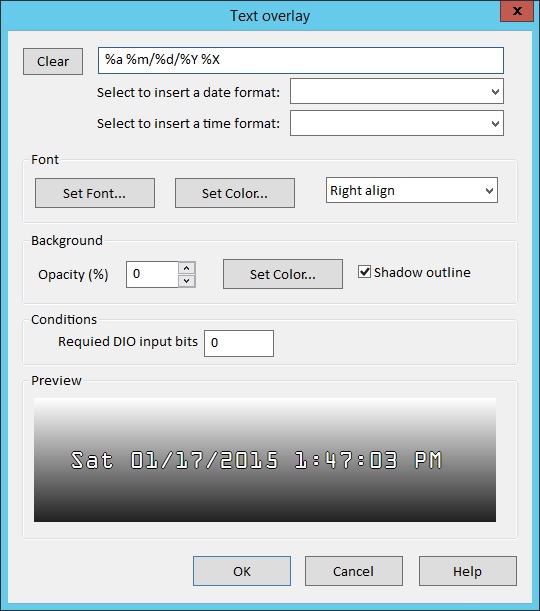Viewport: 540px width, 611px height.
Task: Cancel the Text overlay dialog
Action: [353, 571]
